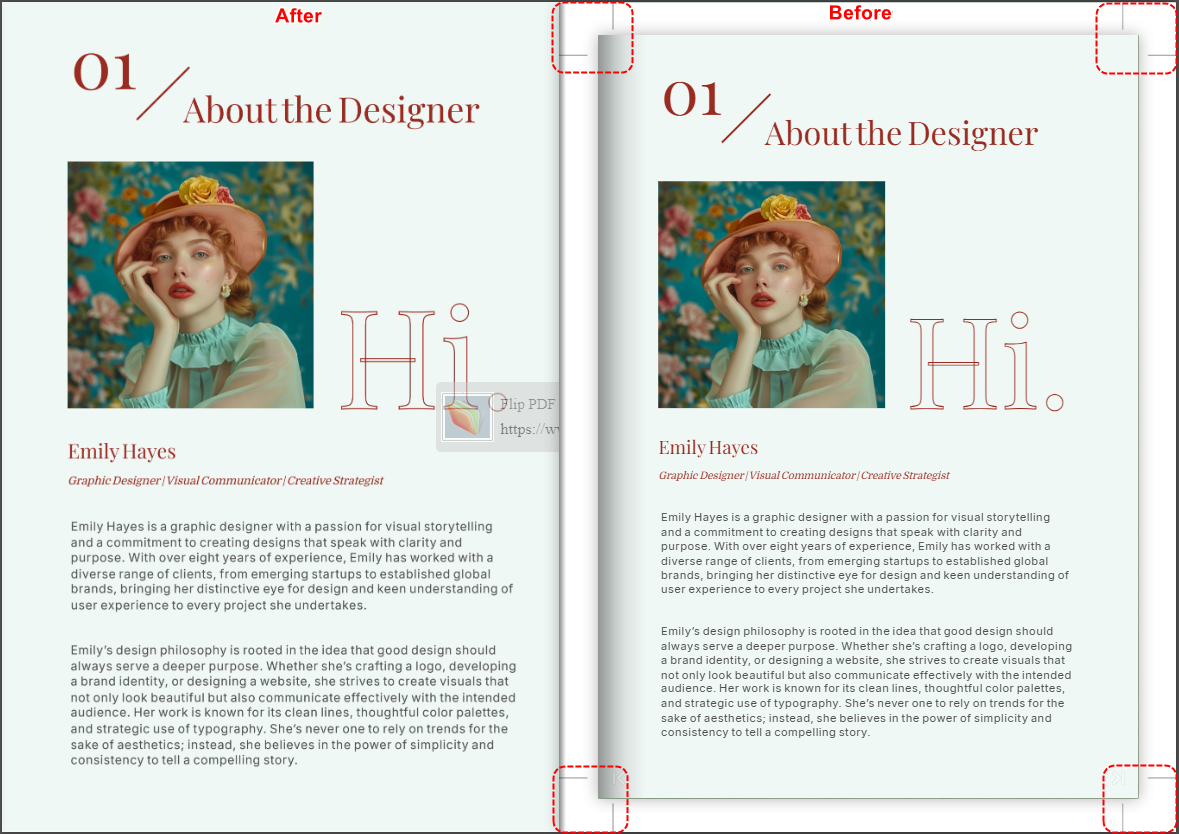Viewport: 1179px width, 834px height.
Task: Click the '01' number on Before page
Action: 692,98
